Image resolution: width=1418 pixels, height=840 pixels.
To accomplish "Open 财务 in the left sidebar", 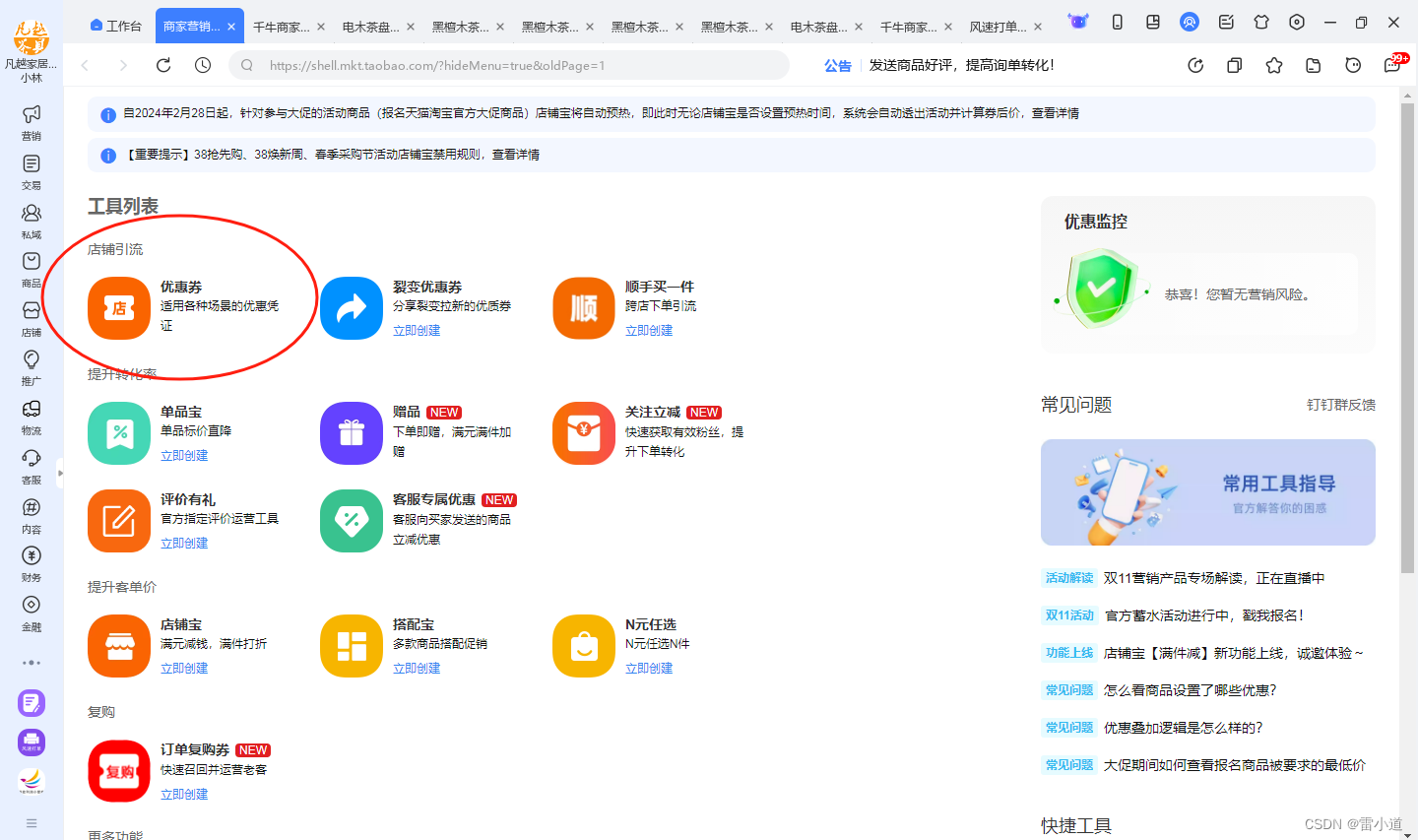I will pos(32,563).
